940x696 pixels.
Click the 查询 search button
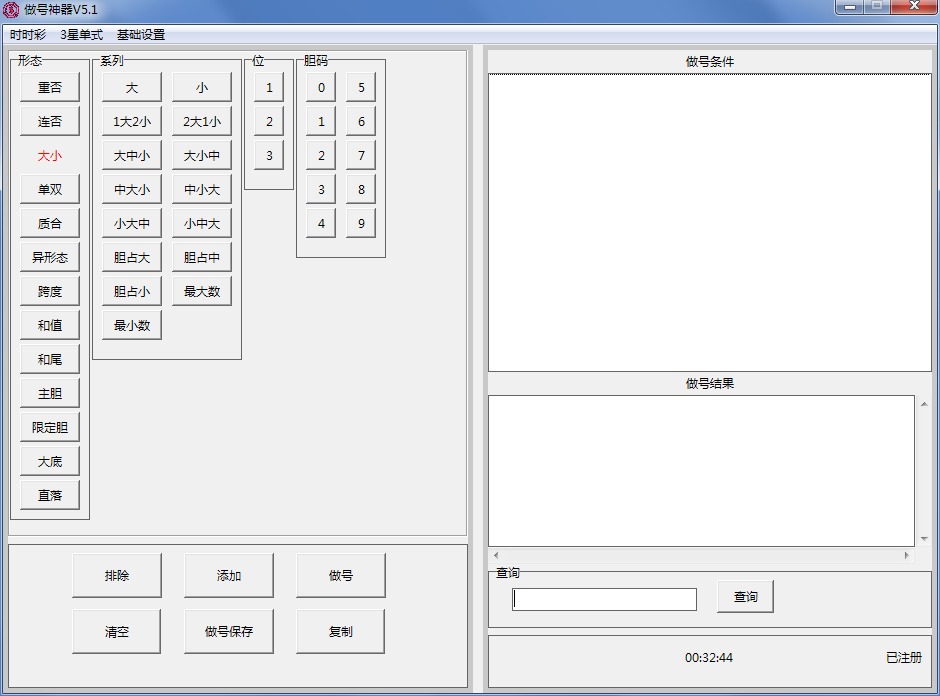(745, 597)
